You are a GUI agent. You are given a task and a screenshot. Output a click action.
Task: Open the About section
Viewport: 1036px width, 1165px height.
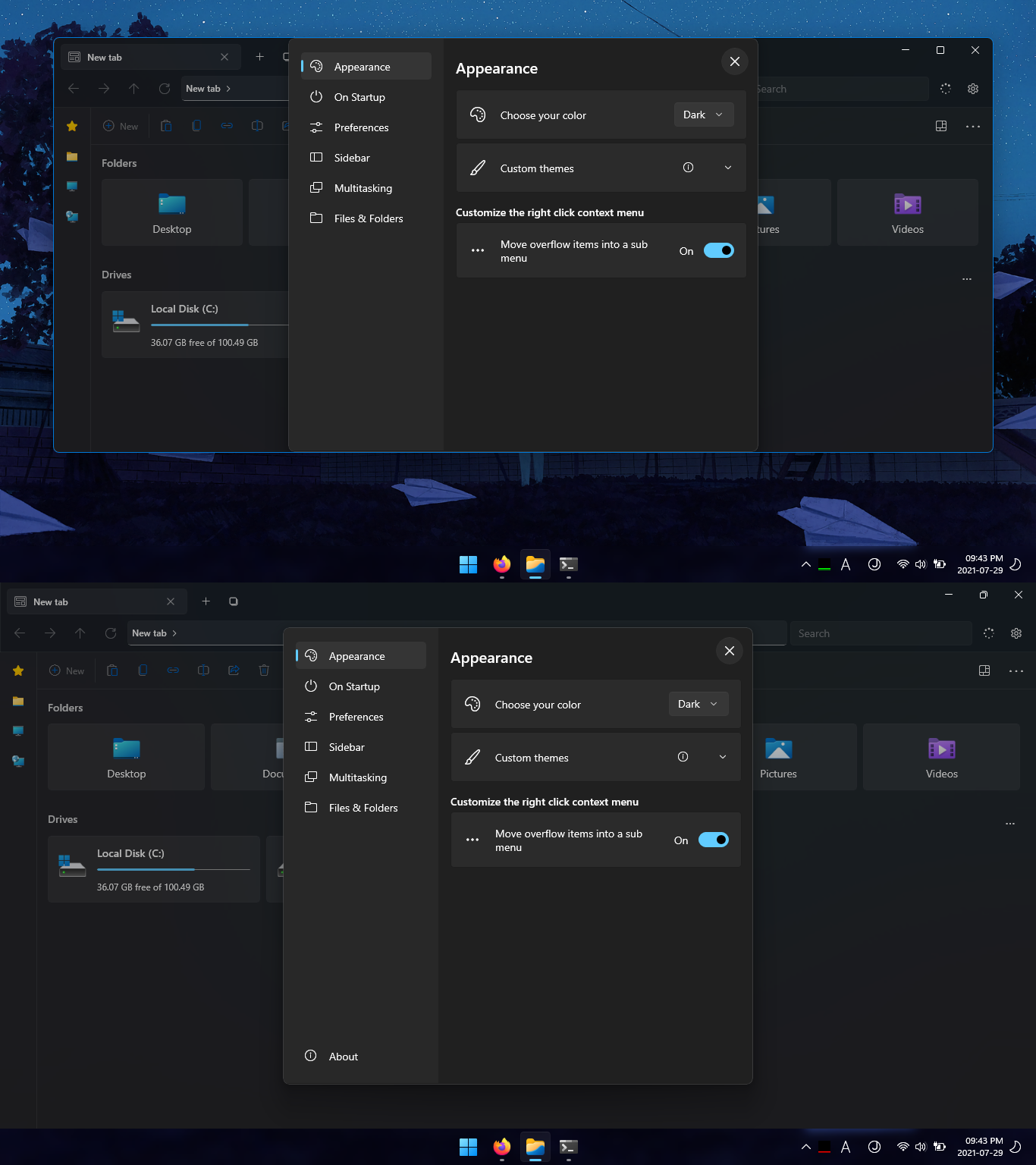[343, 1056]
